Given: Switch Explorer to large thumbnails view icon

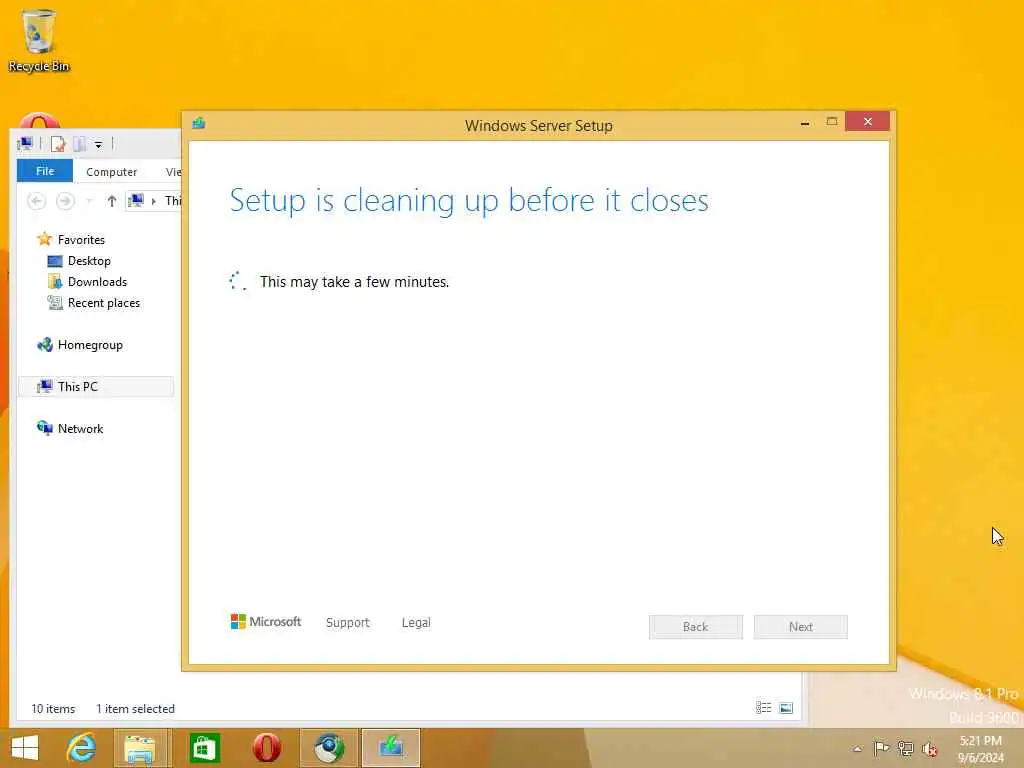Looking at the screenshot, I should click(x=786, y=708).
